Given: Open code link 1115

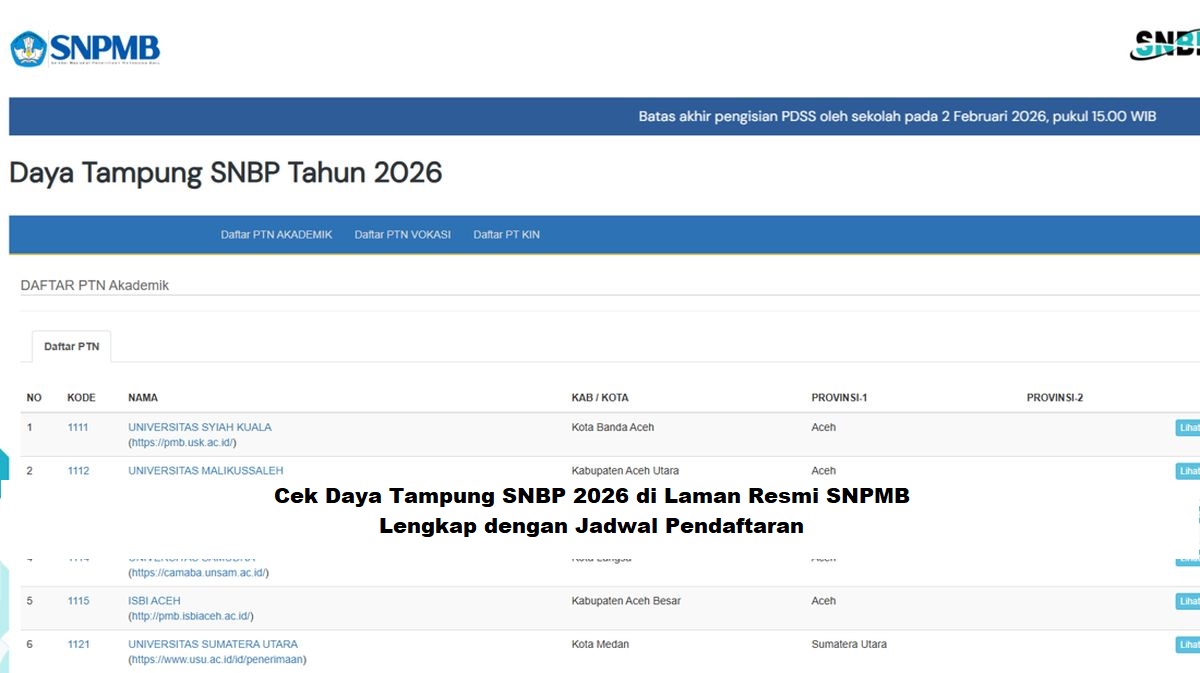Looking at the screenshot, I should coord(78,601).
